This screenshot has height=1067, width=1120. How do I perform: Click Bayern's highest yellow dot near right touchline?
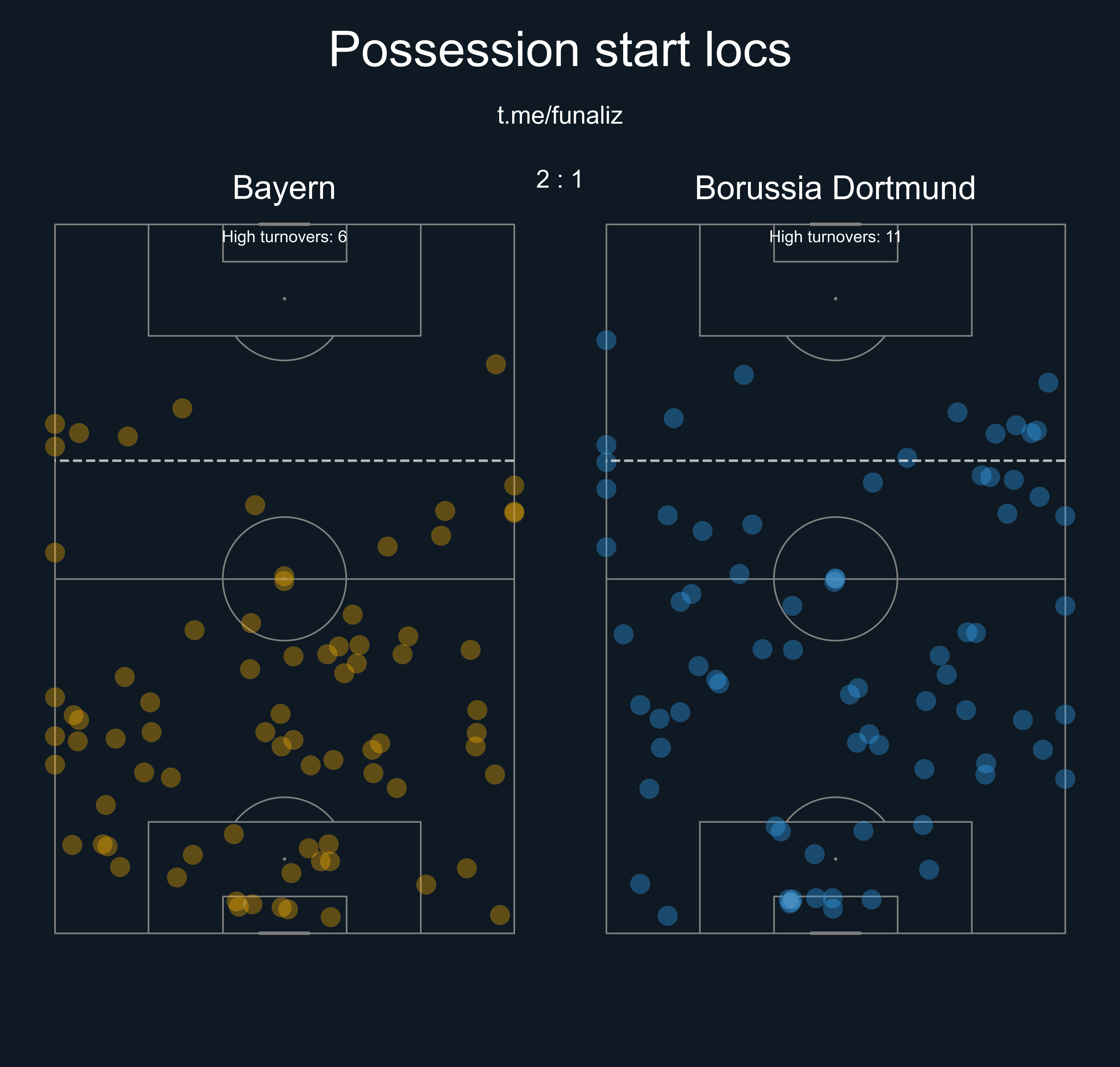click(x=496, y=364)
